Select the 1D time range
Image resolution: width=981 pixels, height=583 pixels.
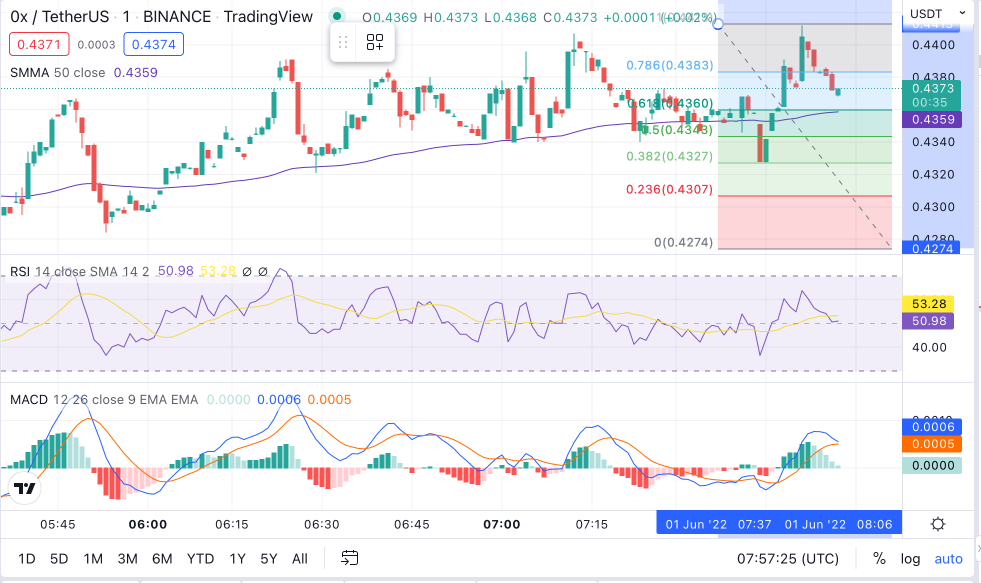[26, 559]
